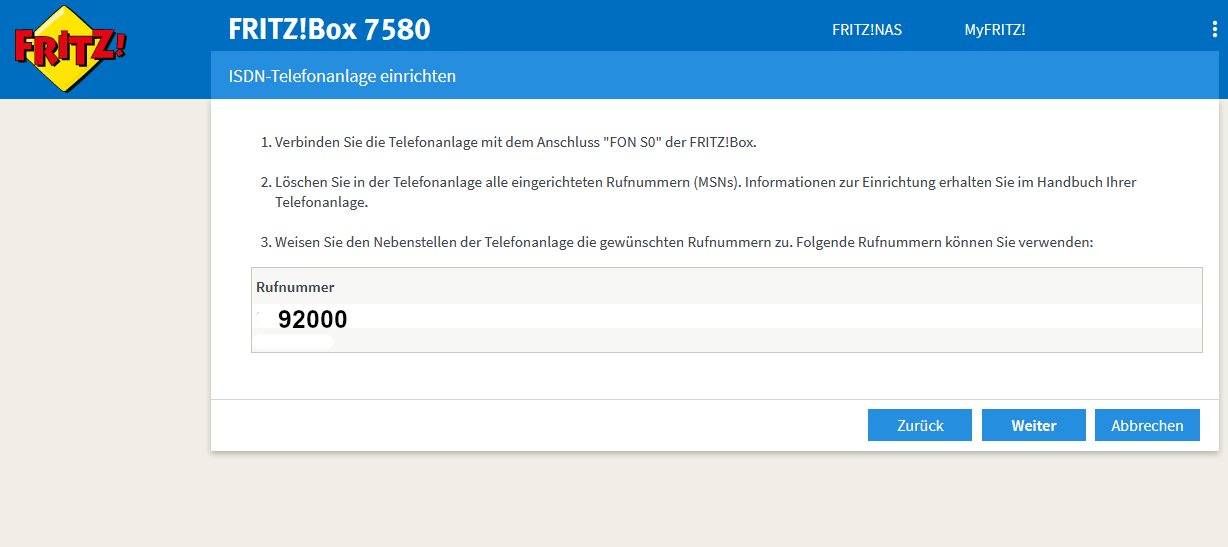
Task: Click the redacted second number row
Action: pyautogui.click(x=292, y=342)
